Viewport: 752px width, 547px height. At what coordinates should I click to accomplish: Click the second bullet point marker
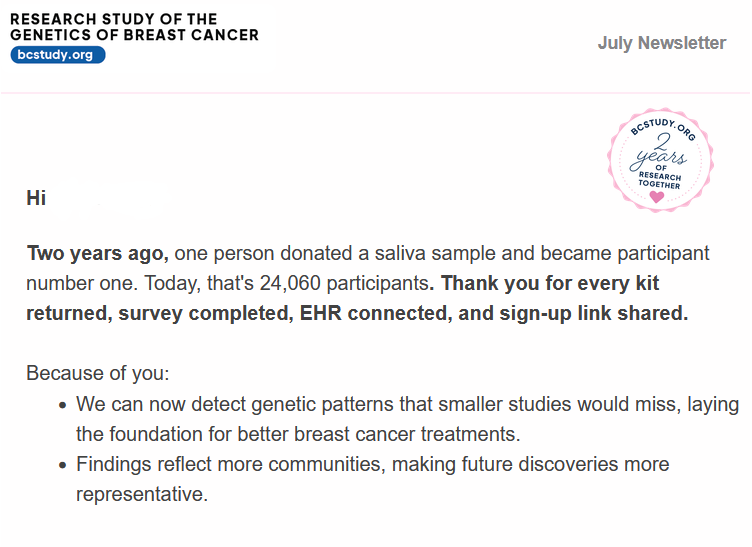coord(62,466)
